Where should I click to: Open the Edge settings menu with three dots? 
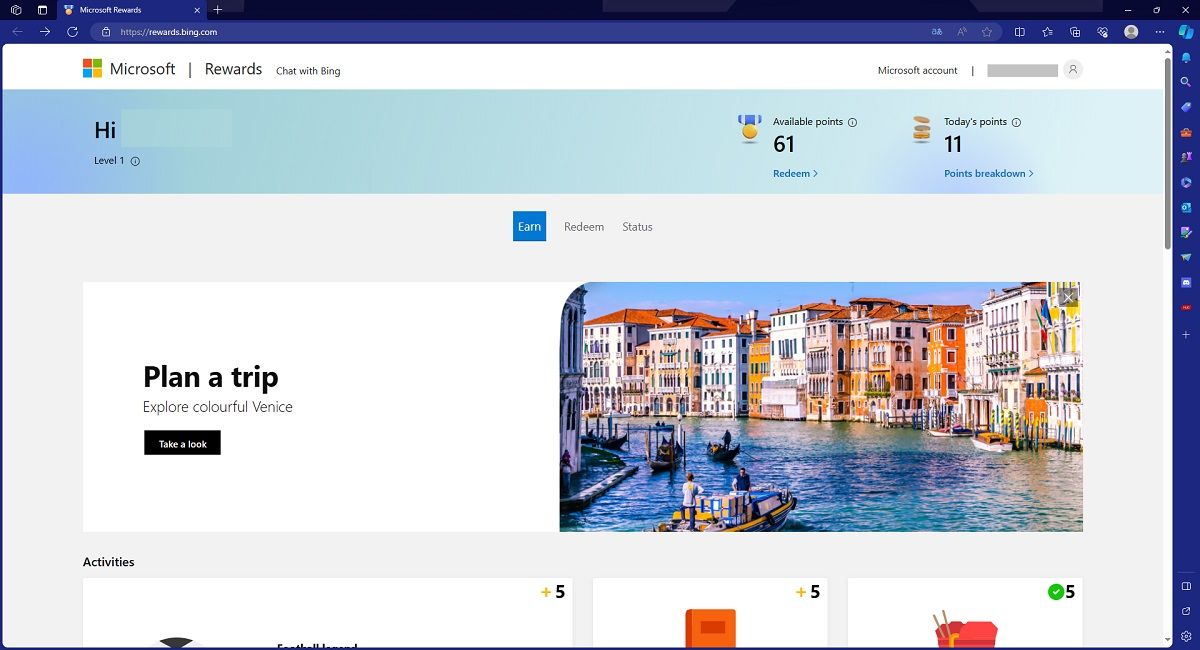point(1157,31)
